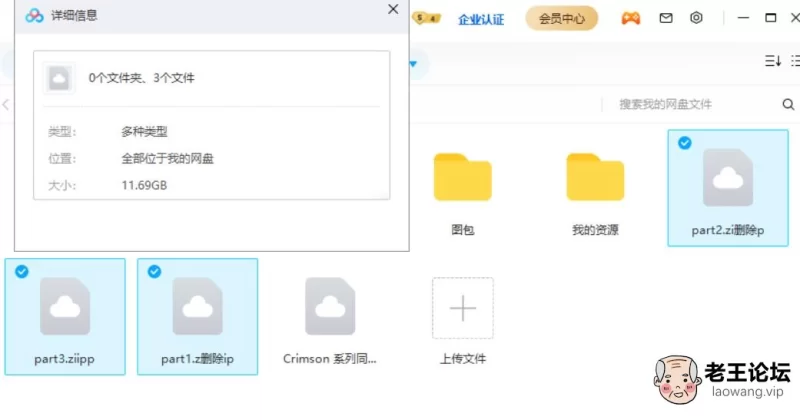
Task: Click the 上传文件 plus tile
Action: [463, 308]
